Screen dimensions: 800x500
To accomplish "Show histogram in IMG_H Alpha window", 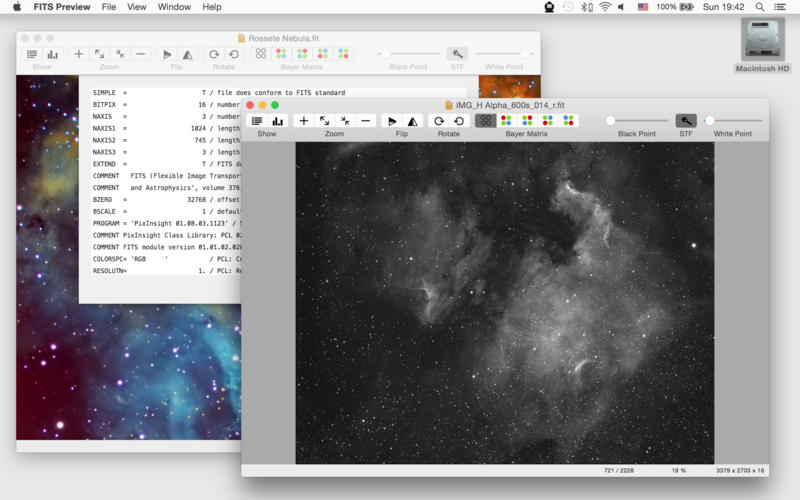I will [278, 121].
